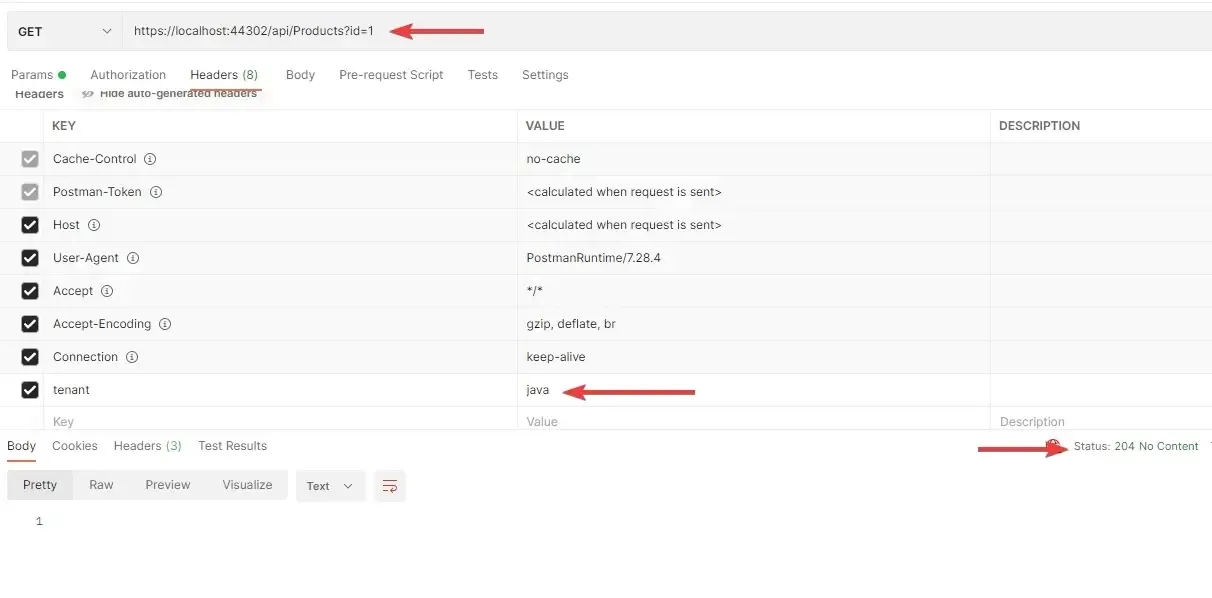
Task: Click the line wrap icon beside Text dropdown
Action: 389,485
